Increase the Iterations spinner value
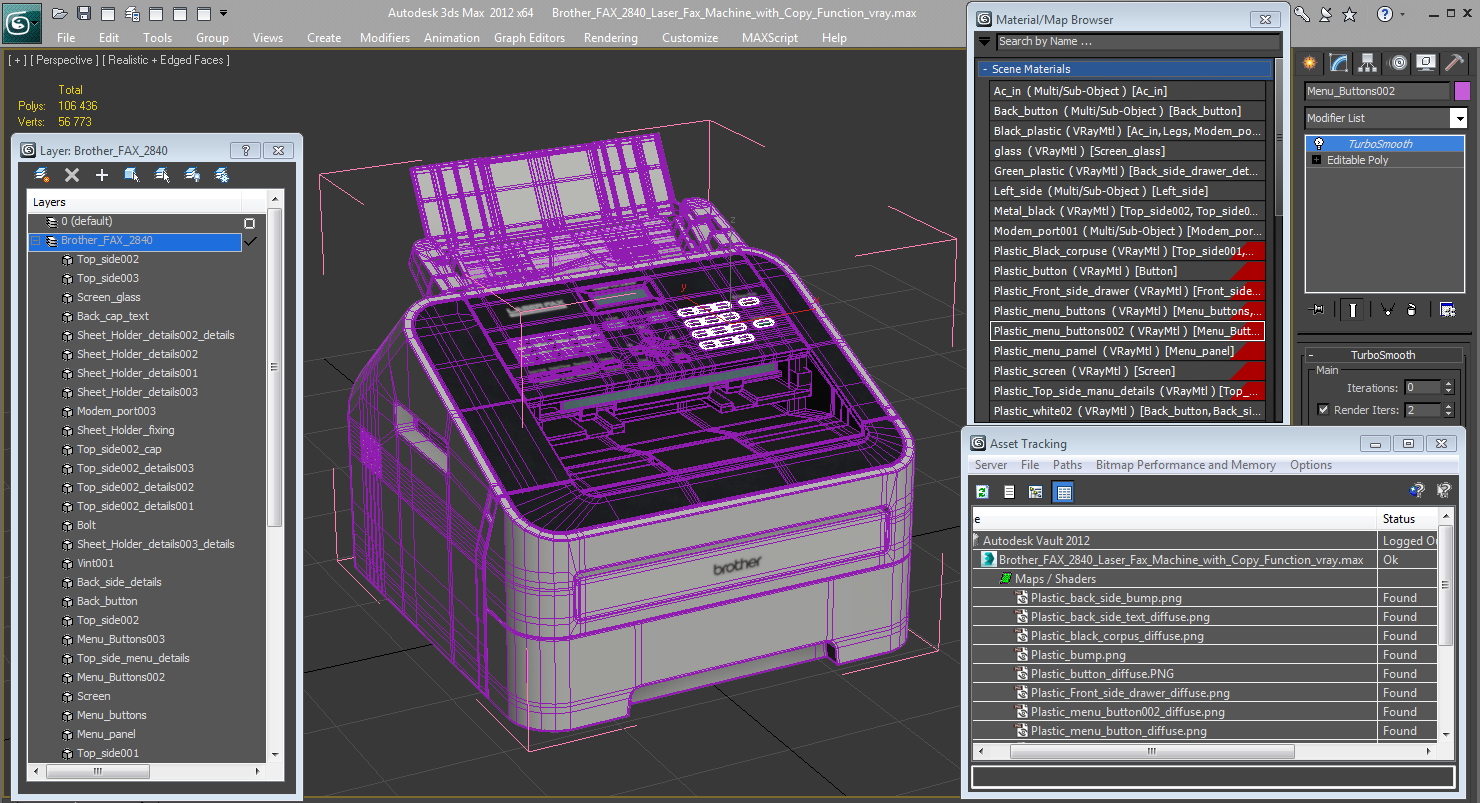This screenshot has height=803, width=1480. click(x=1447, y=384)
